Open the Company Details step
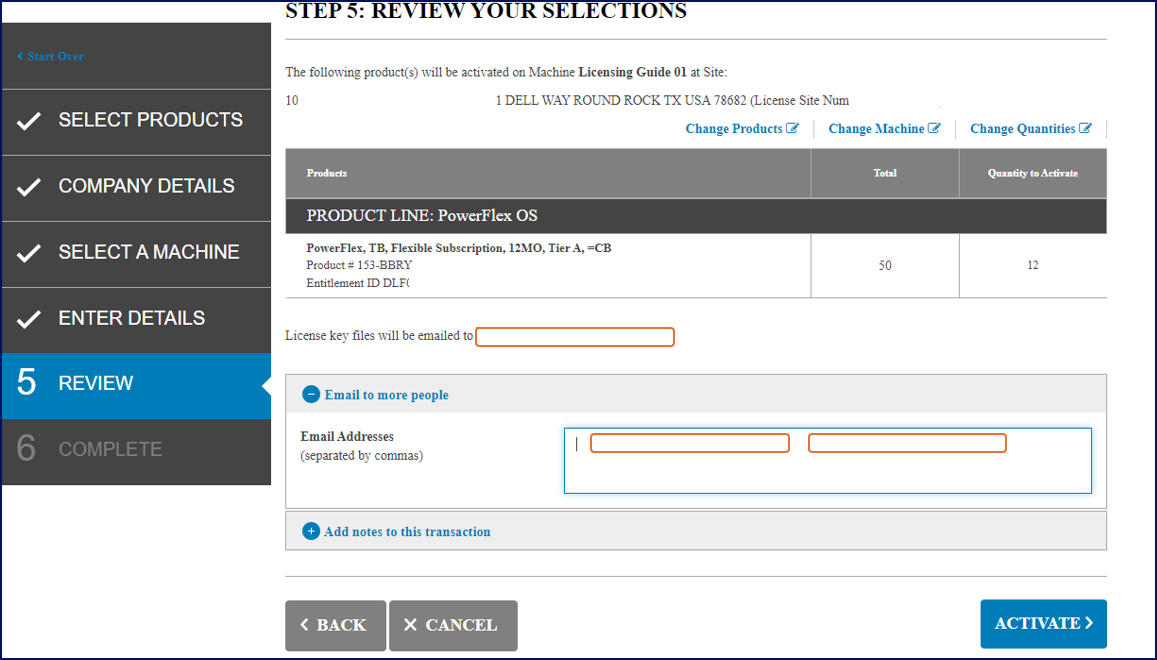The height and width of the screenshot is (660, 1157). point(137,188)
